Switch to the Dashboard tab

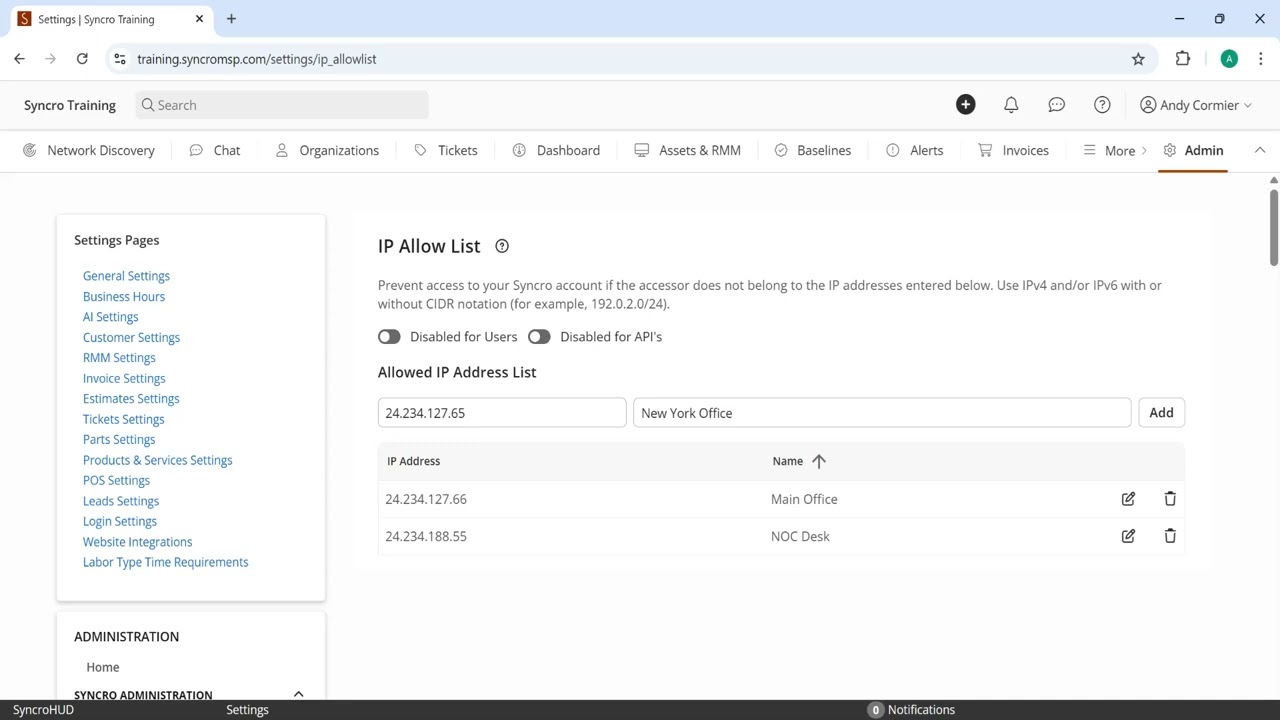pos(556,151)
